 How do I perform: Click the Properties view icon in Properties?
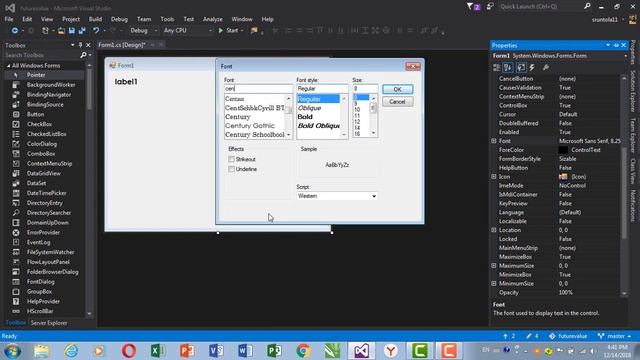[521, 67]
